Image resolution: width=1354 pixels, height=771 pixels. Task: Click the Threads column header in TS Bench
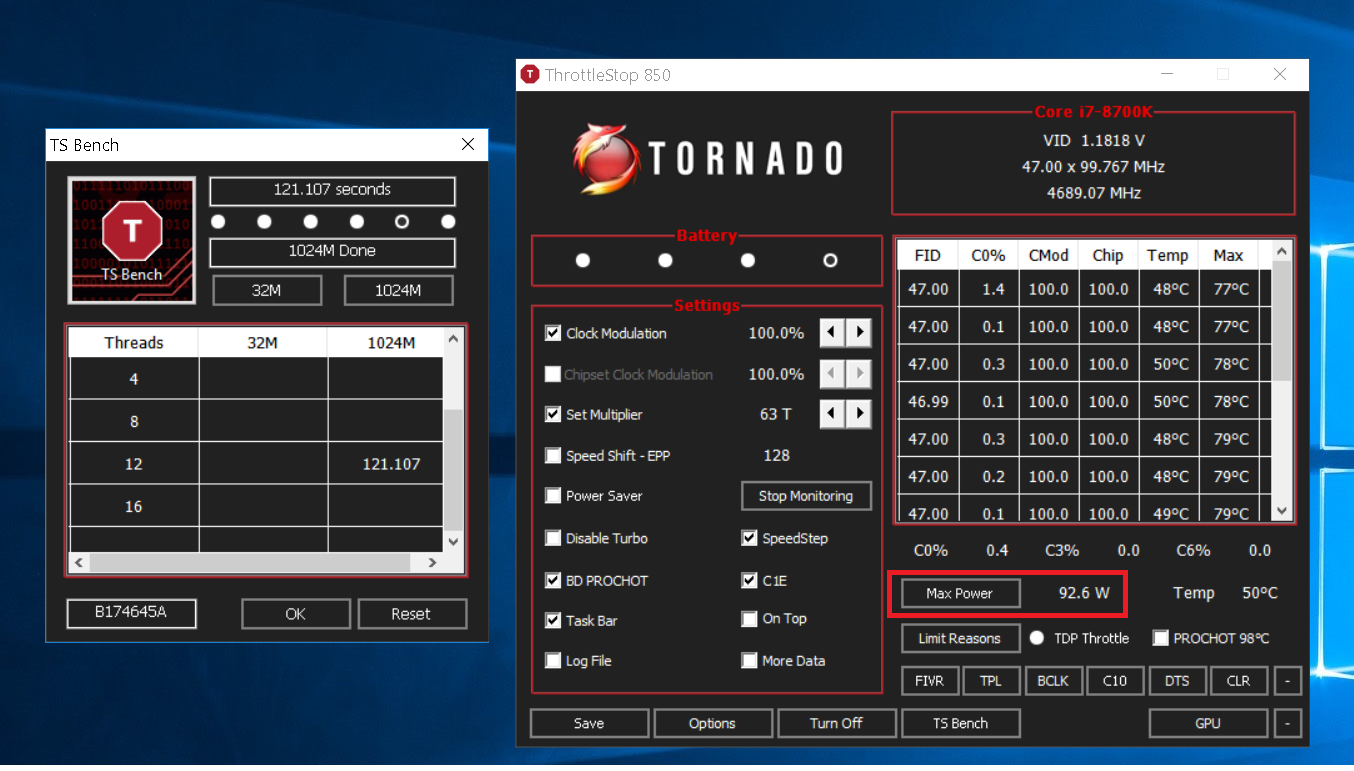tap(134, 343)
